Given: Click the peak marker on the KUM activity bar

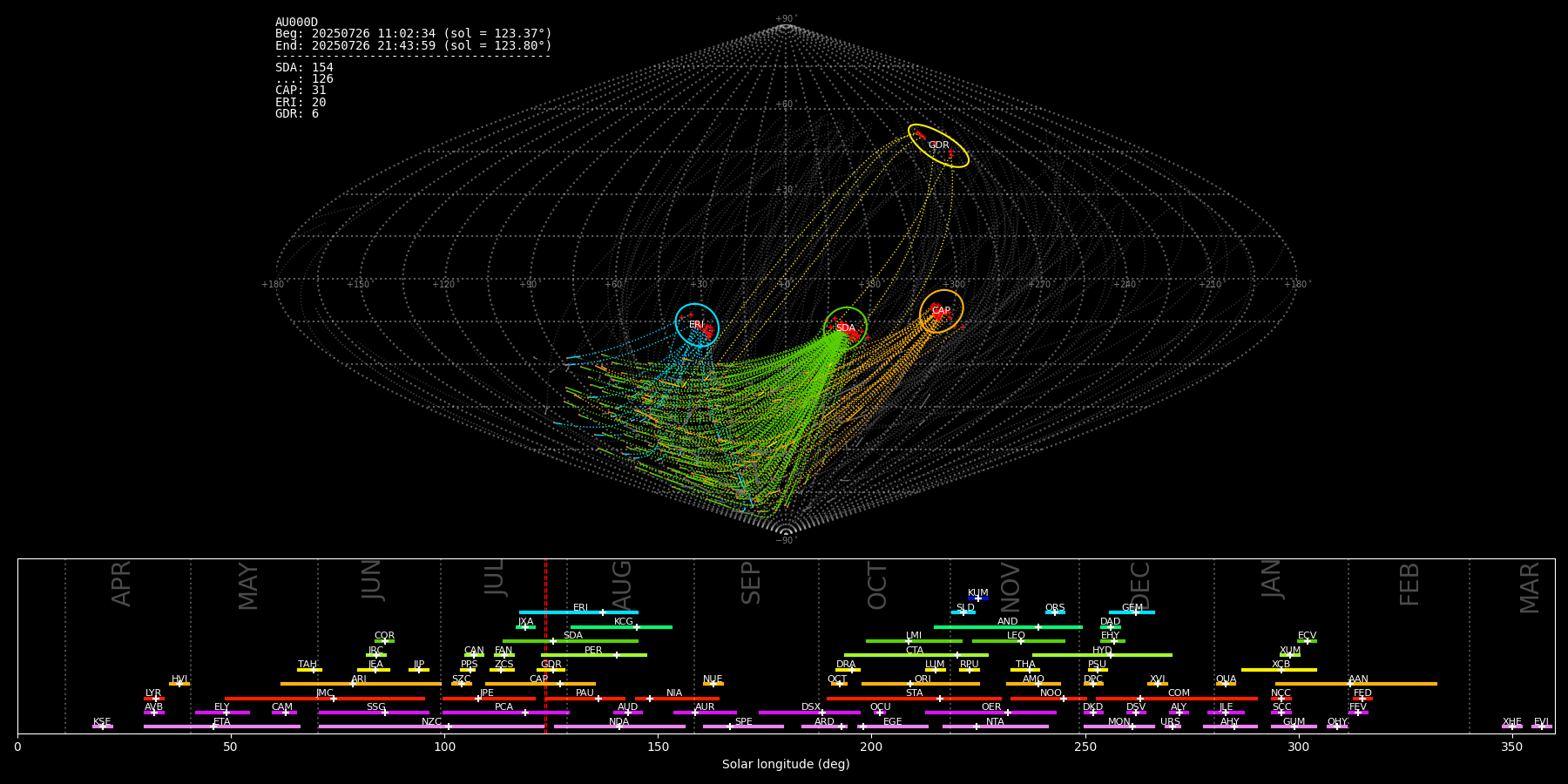Looking at the screenshot, I should pyautogui.click(x=977, y=598).
